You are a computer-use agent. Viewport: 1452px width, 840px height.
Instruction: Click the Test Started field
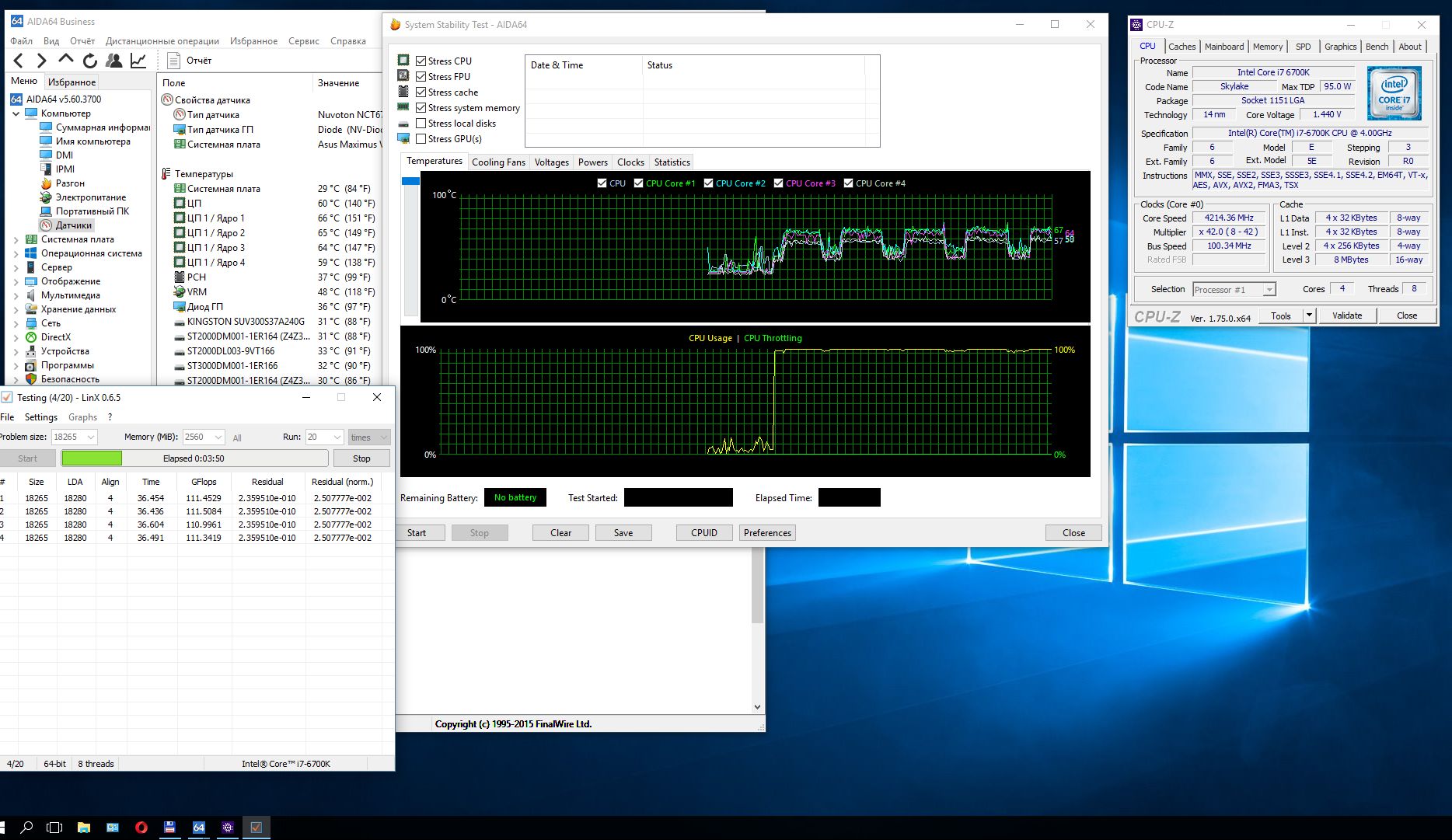tap(679, 497)
